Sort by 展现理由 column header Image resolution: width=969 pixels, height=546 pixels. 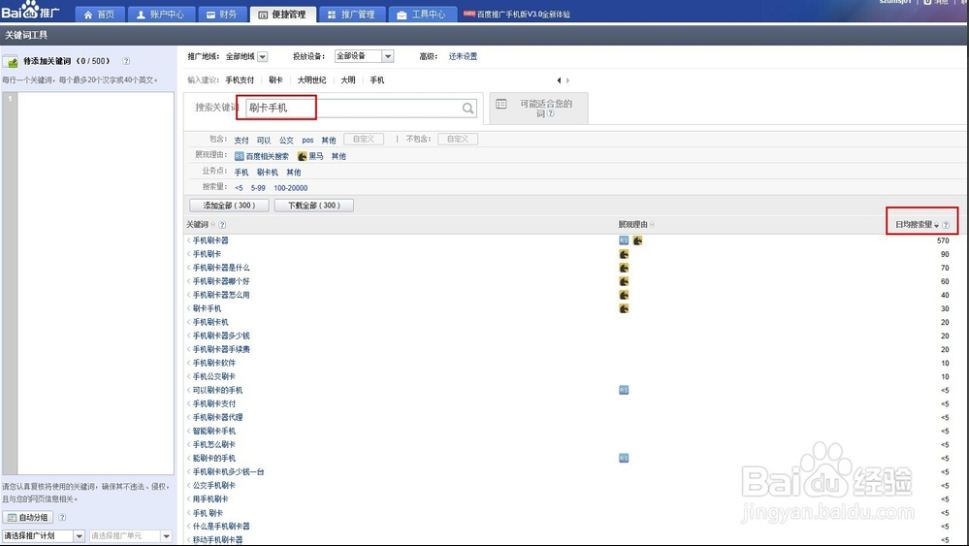[636, 225]
